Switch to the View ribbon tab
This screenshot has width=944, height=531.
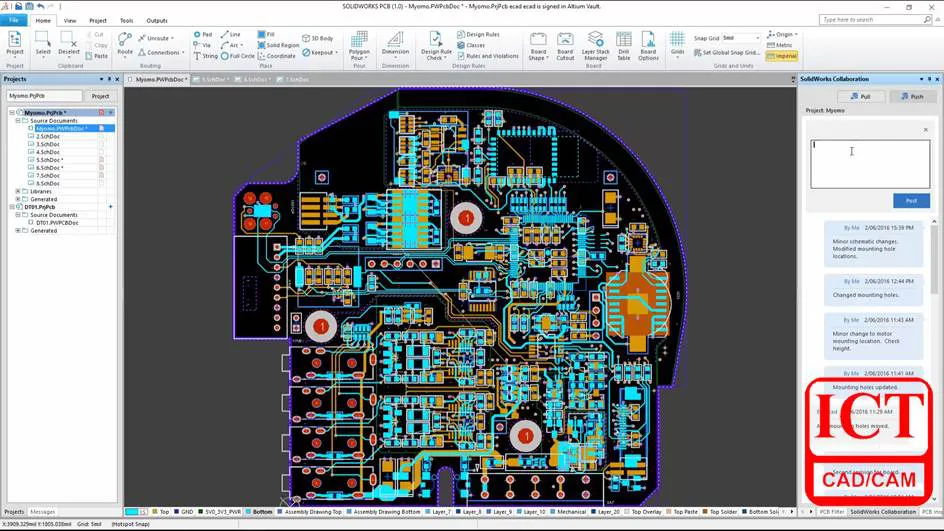(70, 20)
